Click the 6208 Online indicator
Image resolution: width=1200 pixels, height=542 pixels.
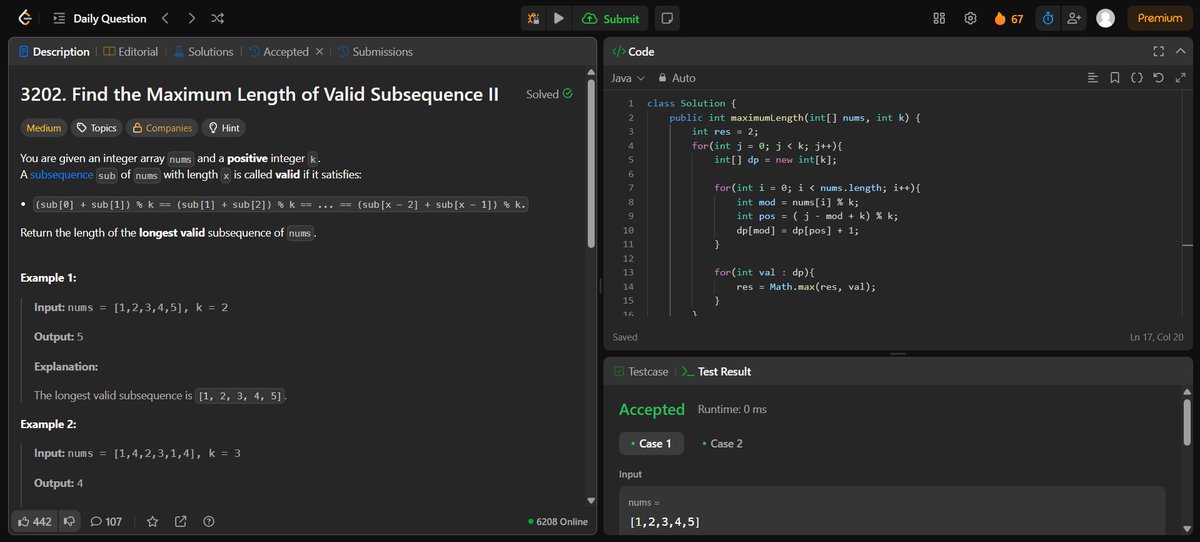click(558, 521)
